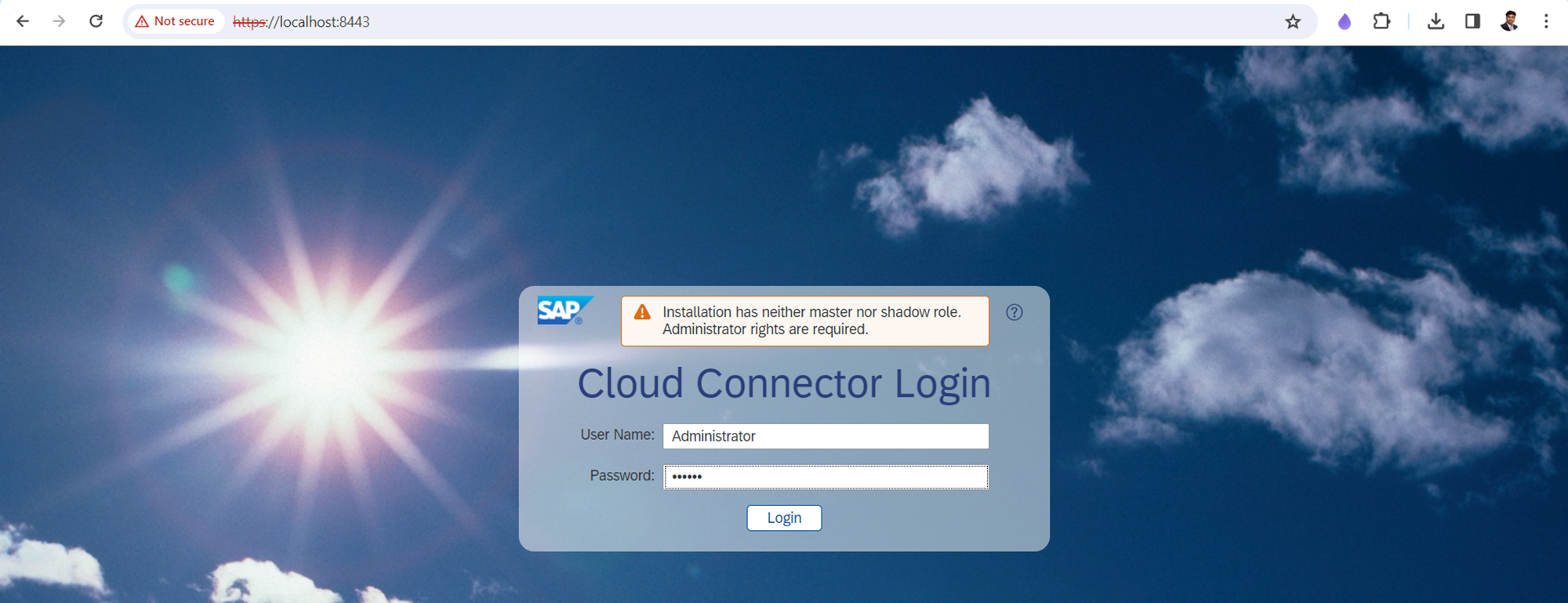Bookmark this page with the star
The width and height of the screenshot is (1568, 603).
click(x=1293, y=22)
